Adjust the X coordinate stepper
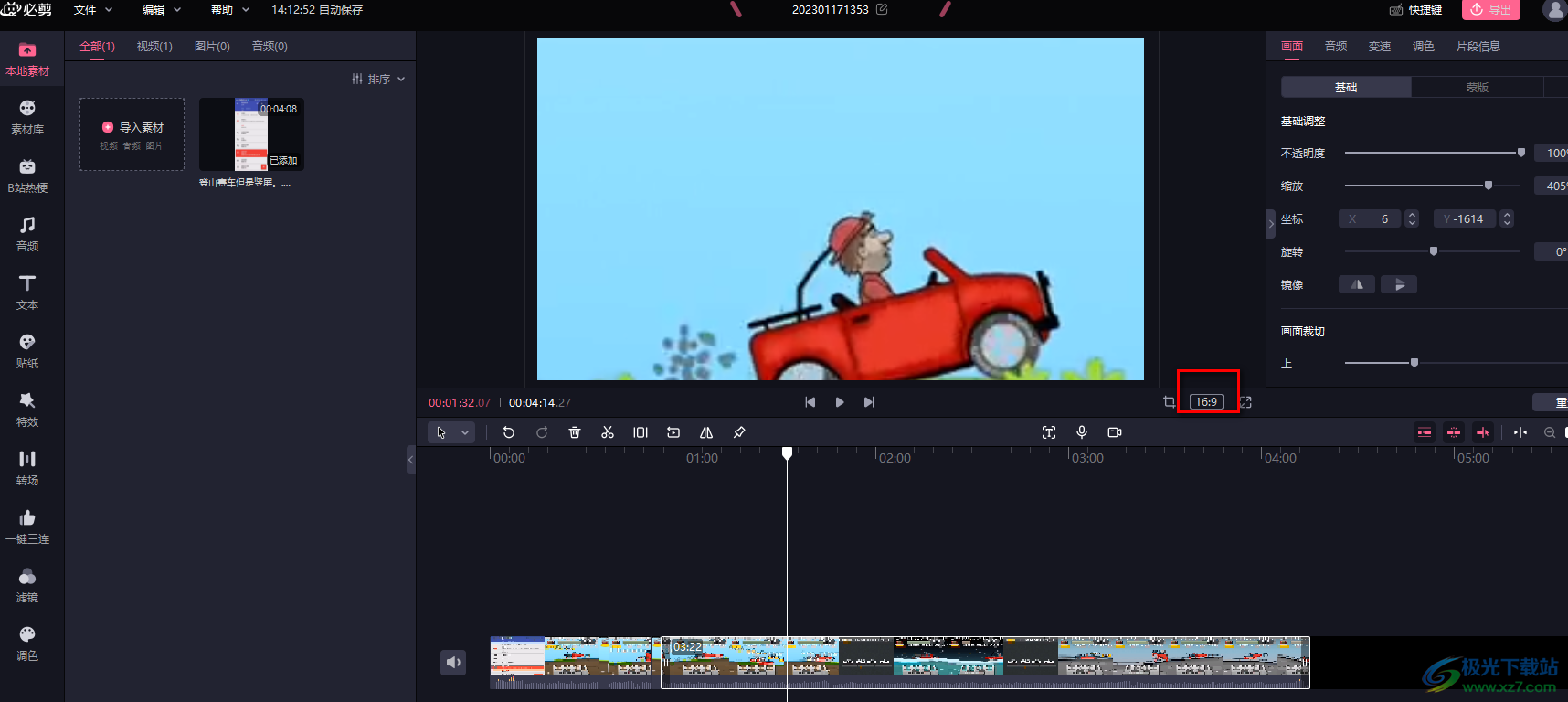The height and width of the screenshot is (702, 1568). click(1412, 218)
